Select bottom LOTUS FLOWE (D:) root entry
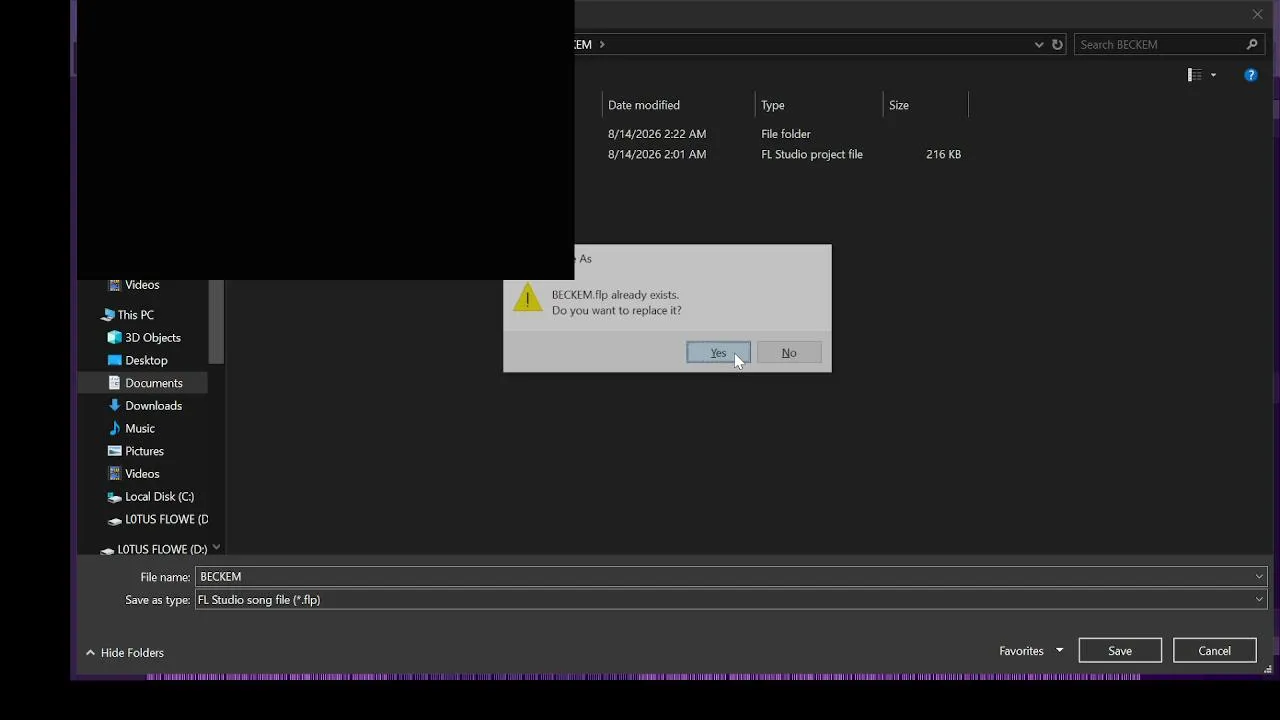 (x=162, y=549)
